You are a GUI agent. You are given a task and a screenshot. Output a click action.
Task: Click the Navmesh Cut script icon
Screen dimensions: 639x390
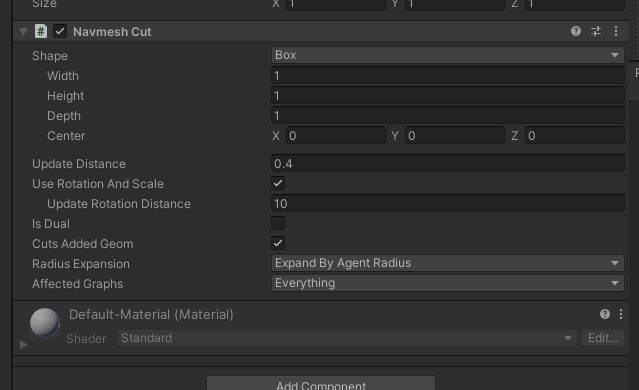(41, 31)
